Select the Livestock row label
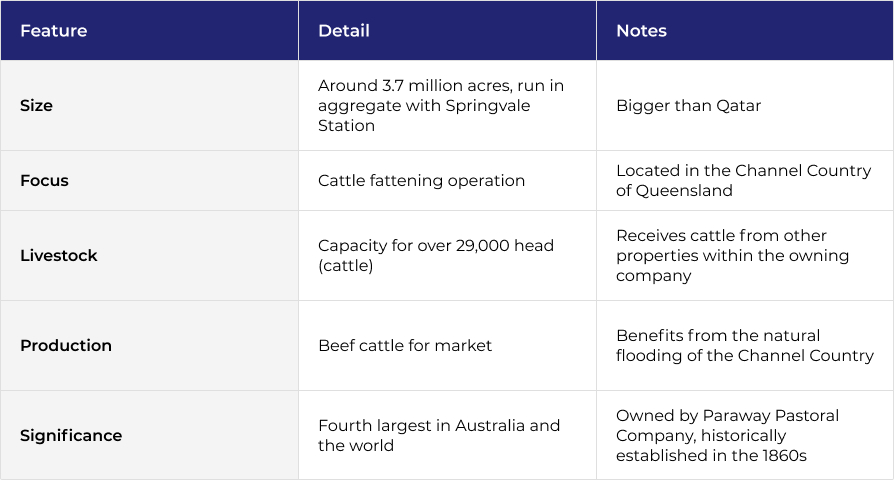This screenshot has height=480, width=894. tap(59, 255)
